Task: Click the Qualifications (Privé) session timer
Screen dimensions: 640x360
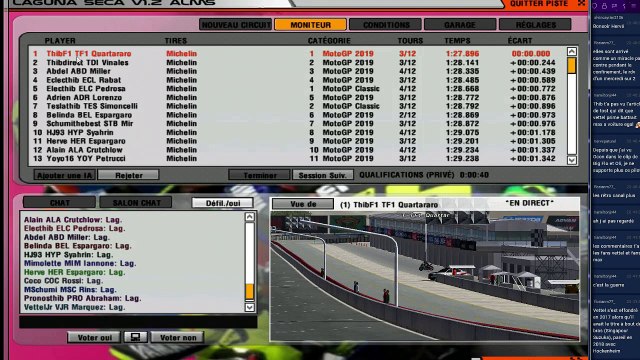Action: coord(424,175)
